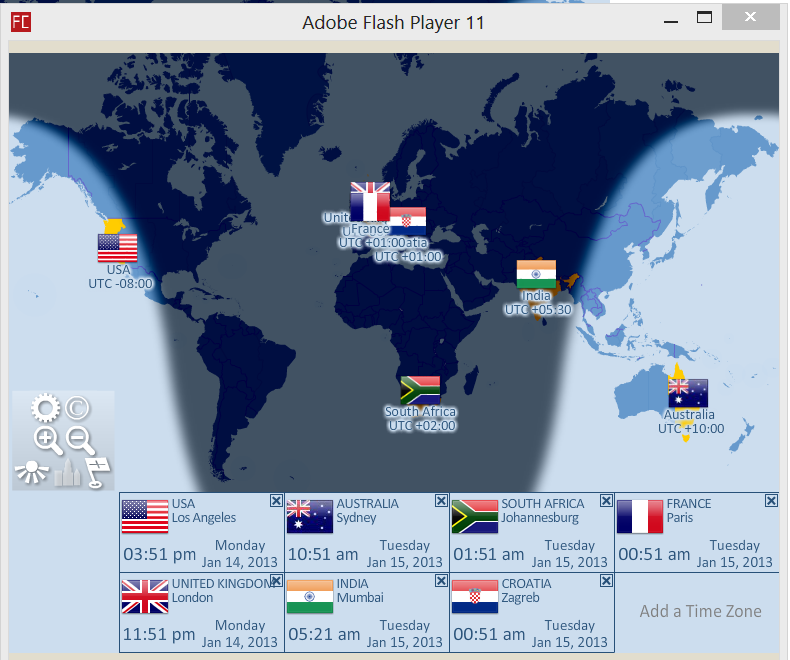Close the France Paris clock card
The height and width of the screenshot is (660, 790).
770,501
